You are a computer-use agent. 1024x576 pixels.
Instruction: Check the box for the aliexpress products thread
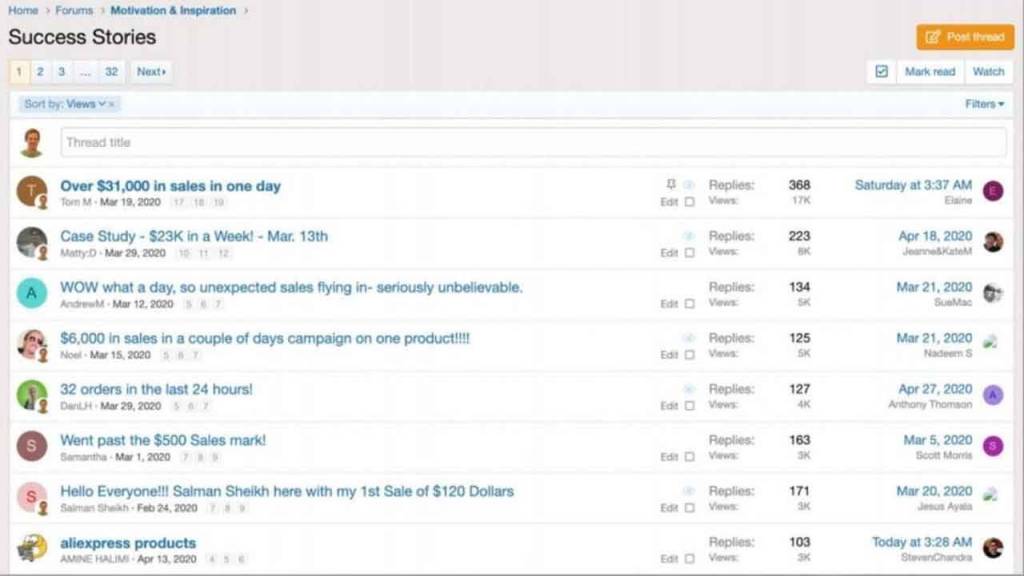(689, 559)
